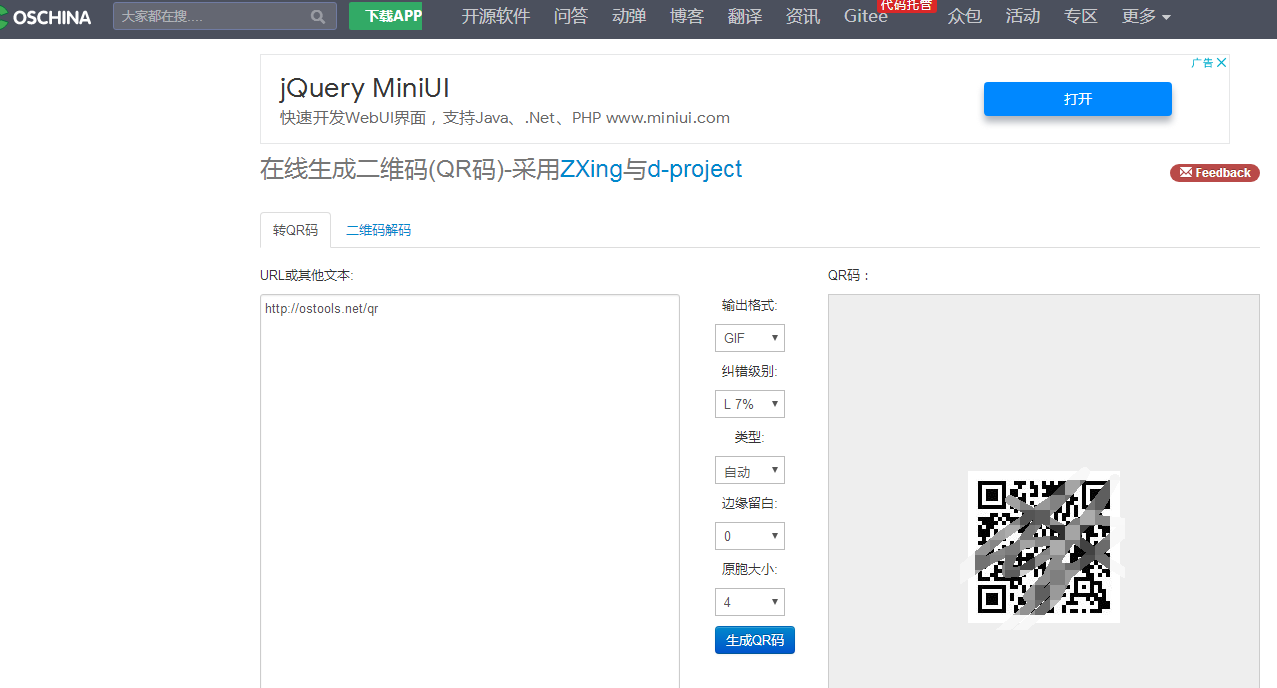Viewport: 1277px width, 688px height.
Task: Select the 转QR码 tab
Action: coord(295,230)
